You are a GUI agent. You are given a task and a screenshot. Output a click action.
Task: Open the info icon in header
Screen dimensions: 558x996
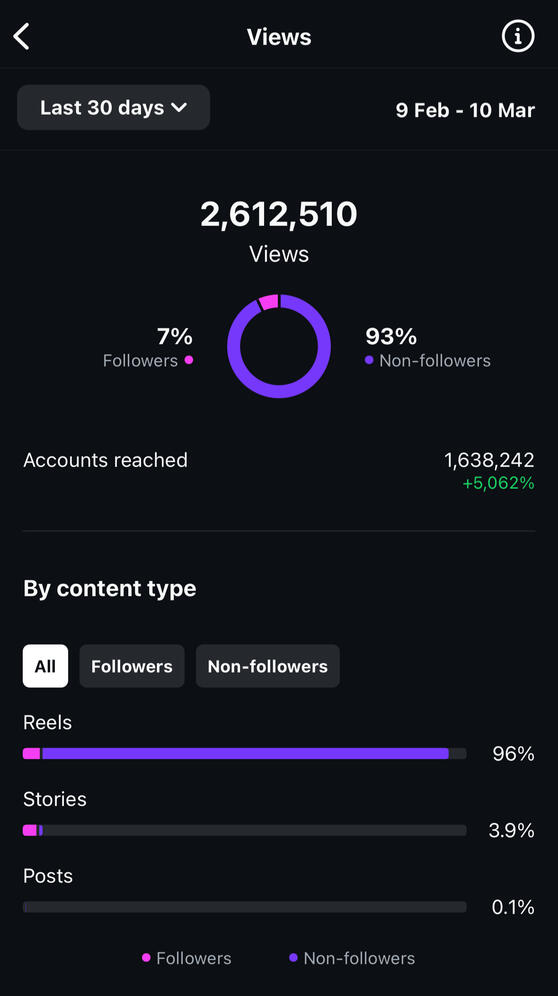tap(518, 37)
